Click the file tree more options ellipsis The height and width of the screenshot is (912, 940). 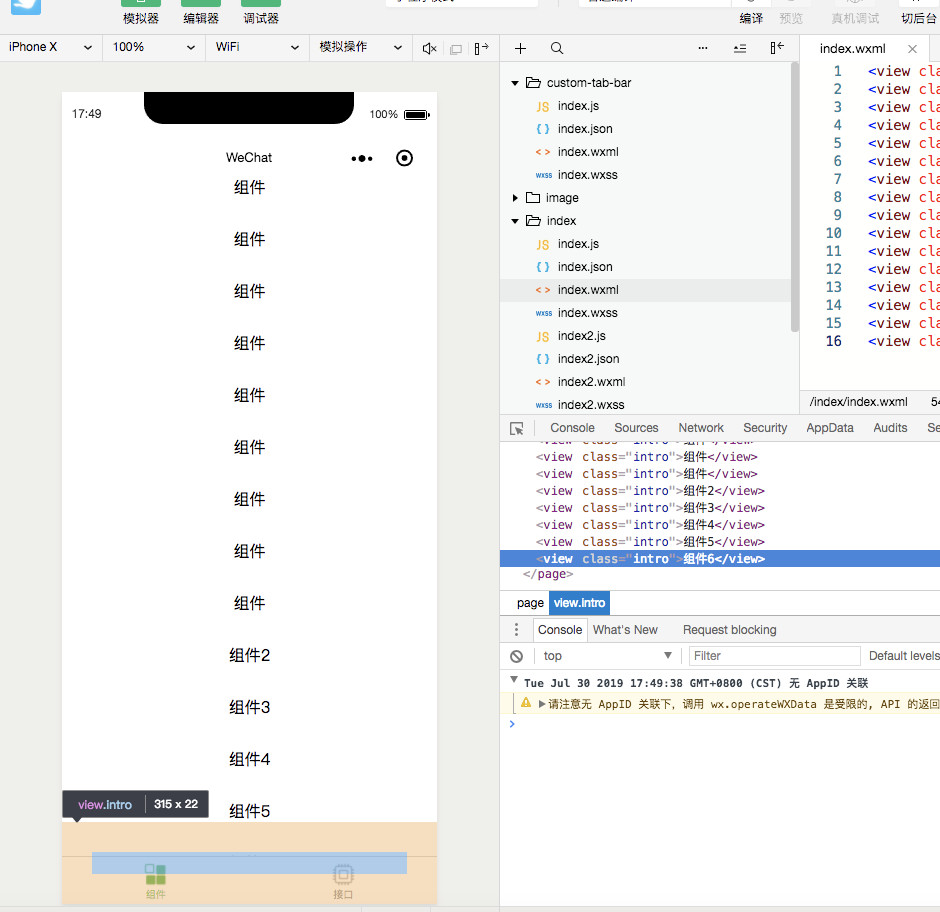pyautogui.click(x=702, y=48)
